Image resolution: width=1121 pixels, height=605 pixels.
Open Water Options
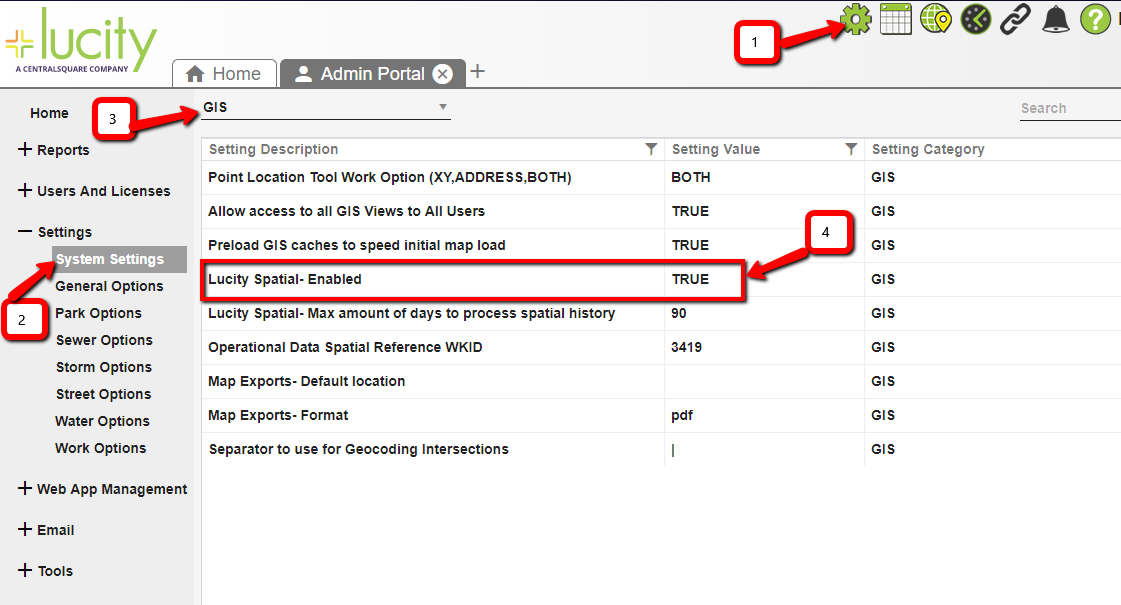(x=102, y=421)
